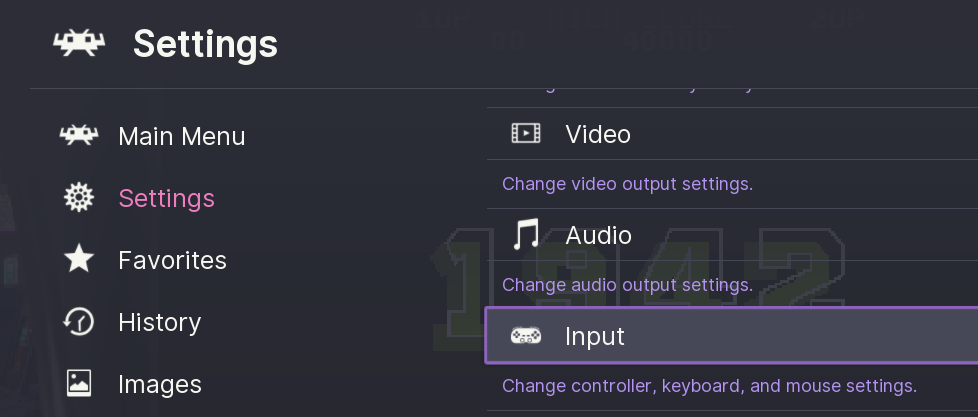Open the Images sidebar label

tap(159, 384)
